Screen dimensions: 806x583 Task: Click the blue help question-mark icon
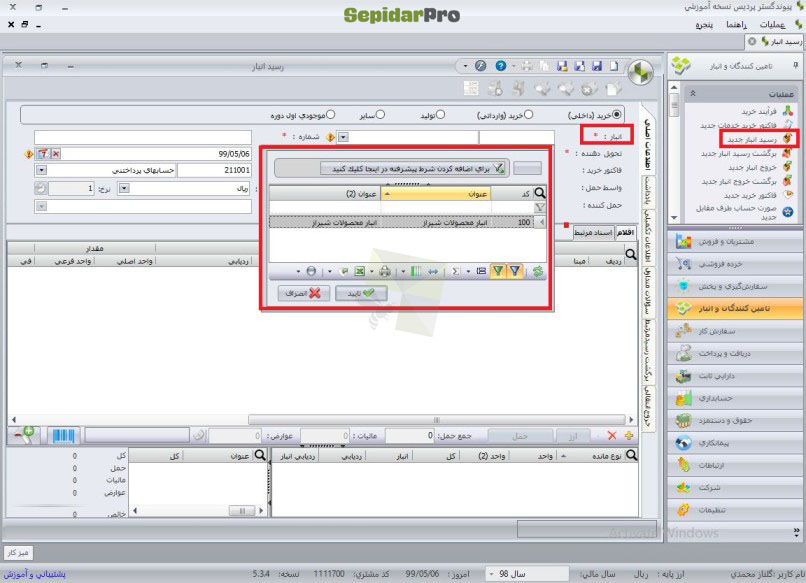pos(500,66)
